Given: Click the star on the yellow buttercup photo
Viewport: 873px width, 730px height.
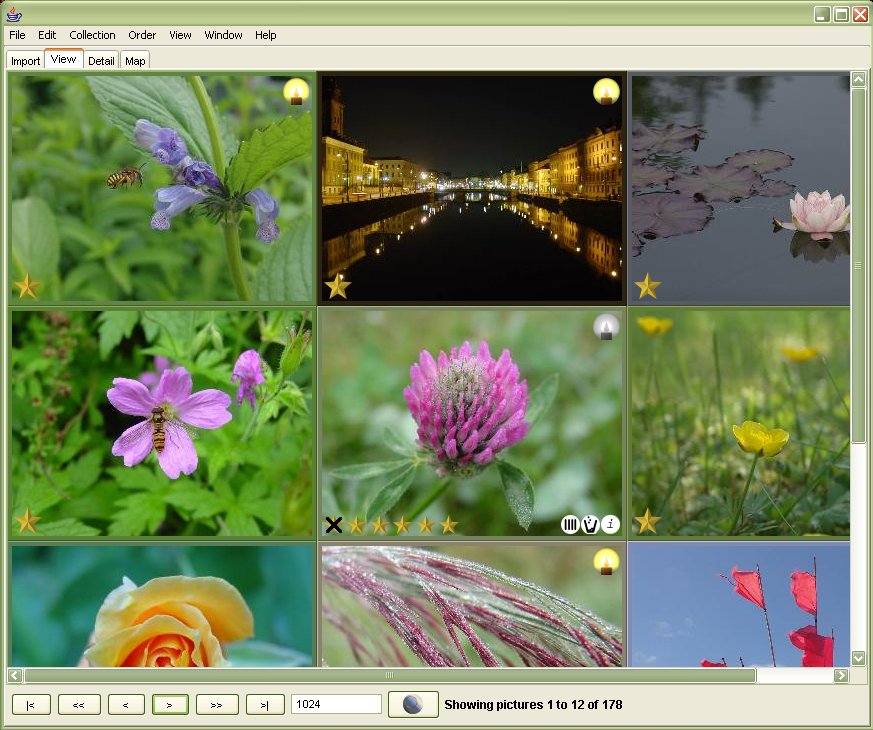Looking at the screenshot, I should 647,522.
